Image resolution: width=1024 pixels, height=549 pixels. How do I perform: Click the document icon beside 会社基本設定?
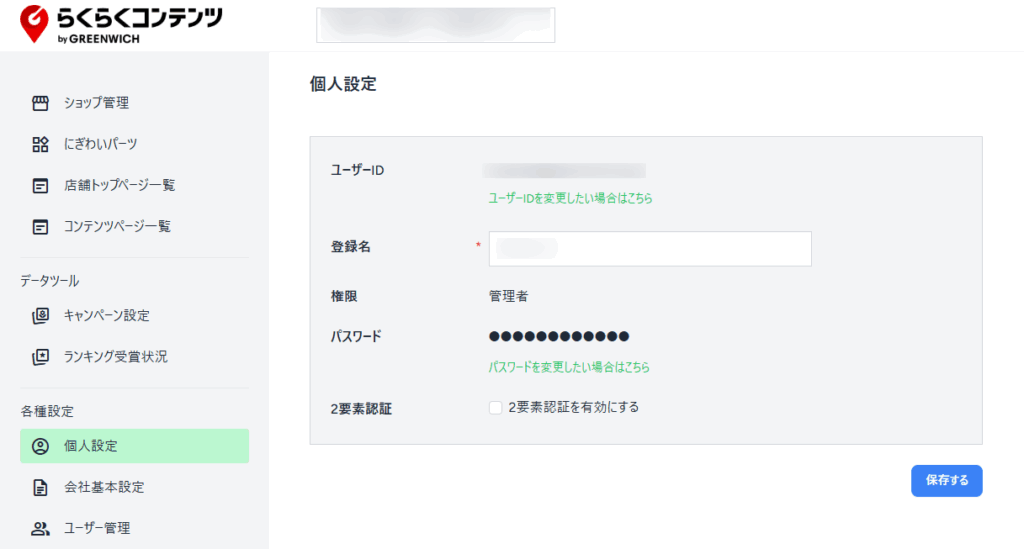(x=40, y=488)
